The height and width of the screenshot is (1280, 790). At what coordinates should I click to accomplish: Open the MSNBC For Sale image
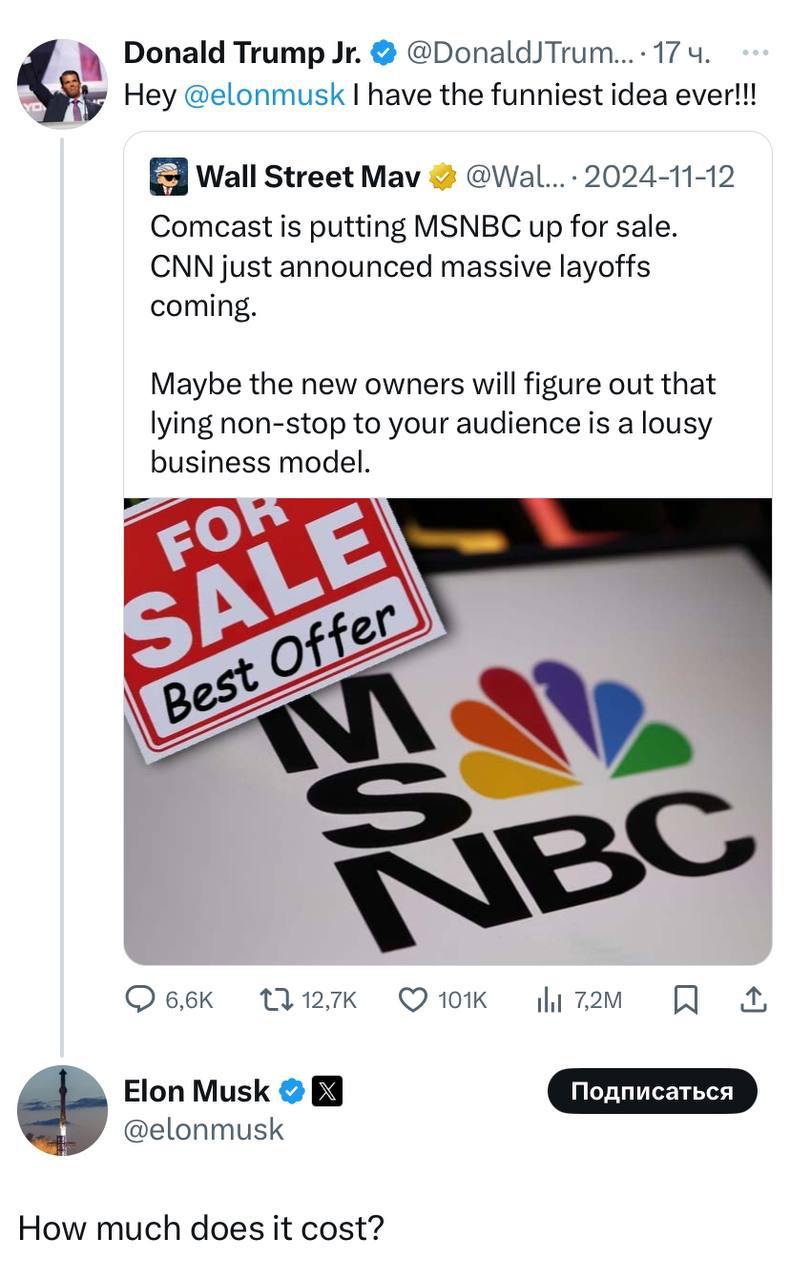click(x=447, y=730)
